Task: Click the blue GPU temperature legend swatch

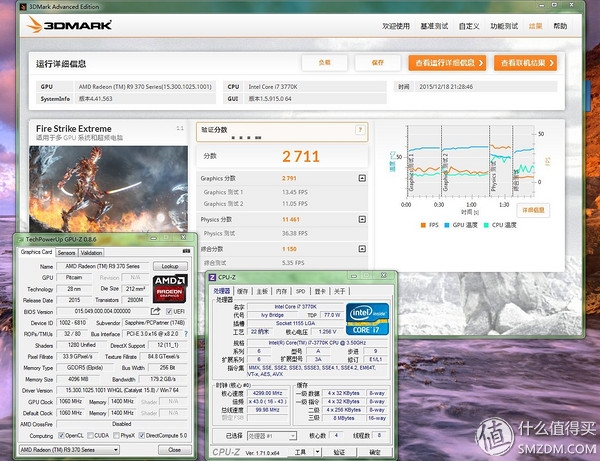Action: 447,225
